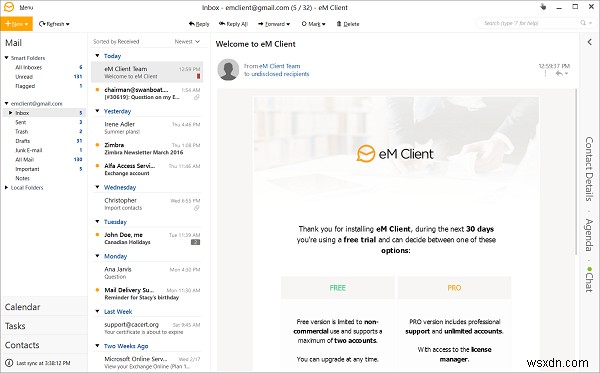Open the eM Client Menu
Viewport: 600px width, 373px height.
26,7
